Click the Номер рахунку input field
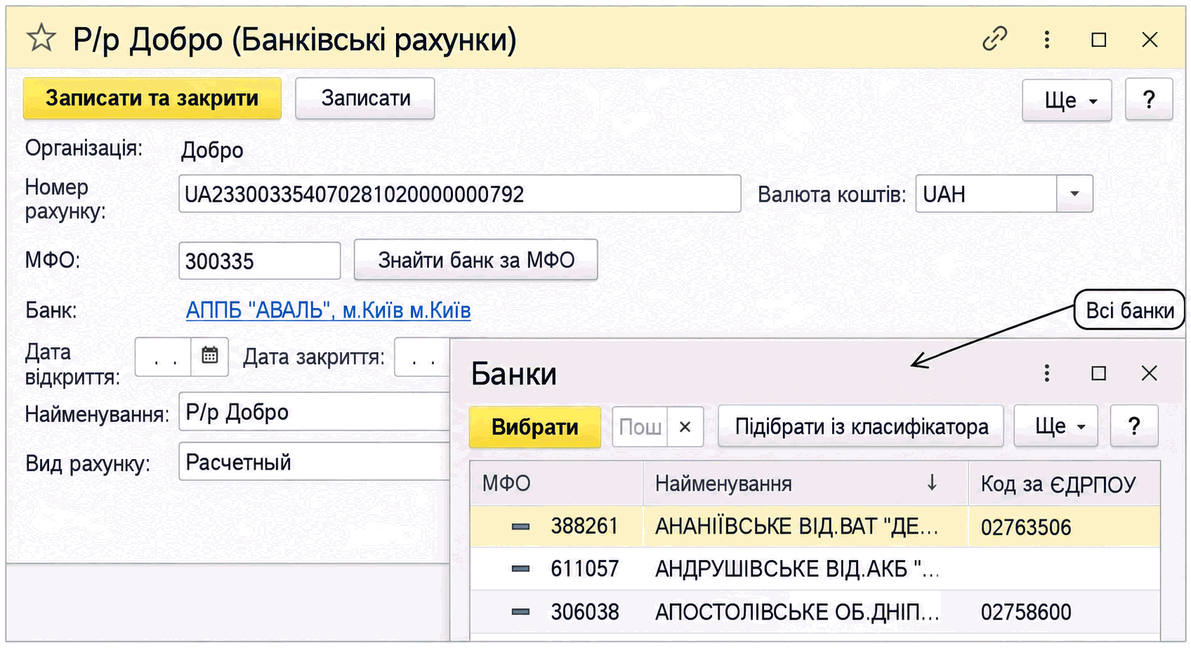Image resolution: width=1191 pixels, height=649 pixels. click(x=460, y=194)
